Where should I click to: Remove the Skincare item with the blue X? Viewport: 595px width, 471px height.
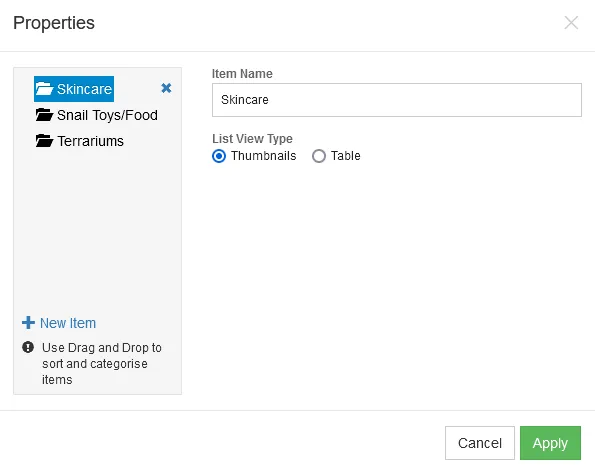(x=166, y=88)
